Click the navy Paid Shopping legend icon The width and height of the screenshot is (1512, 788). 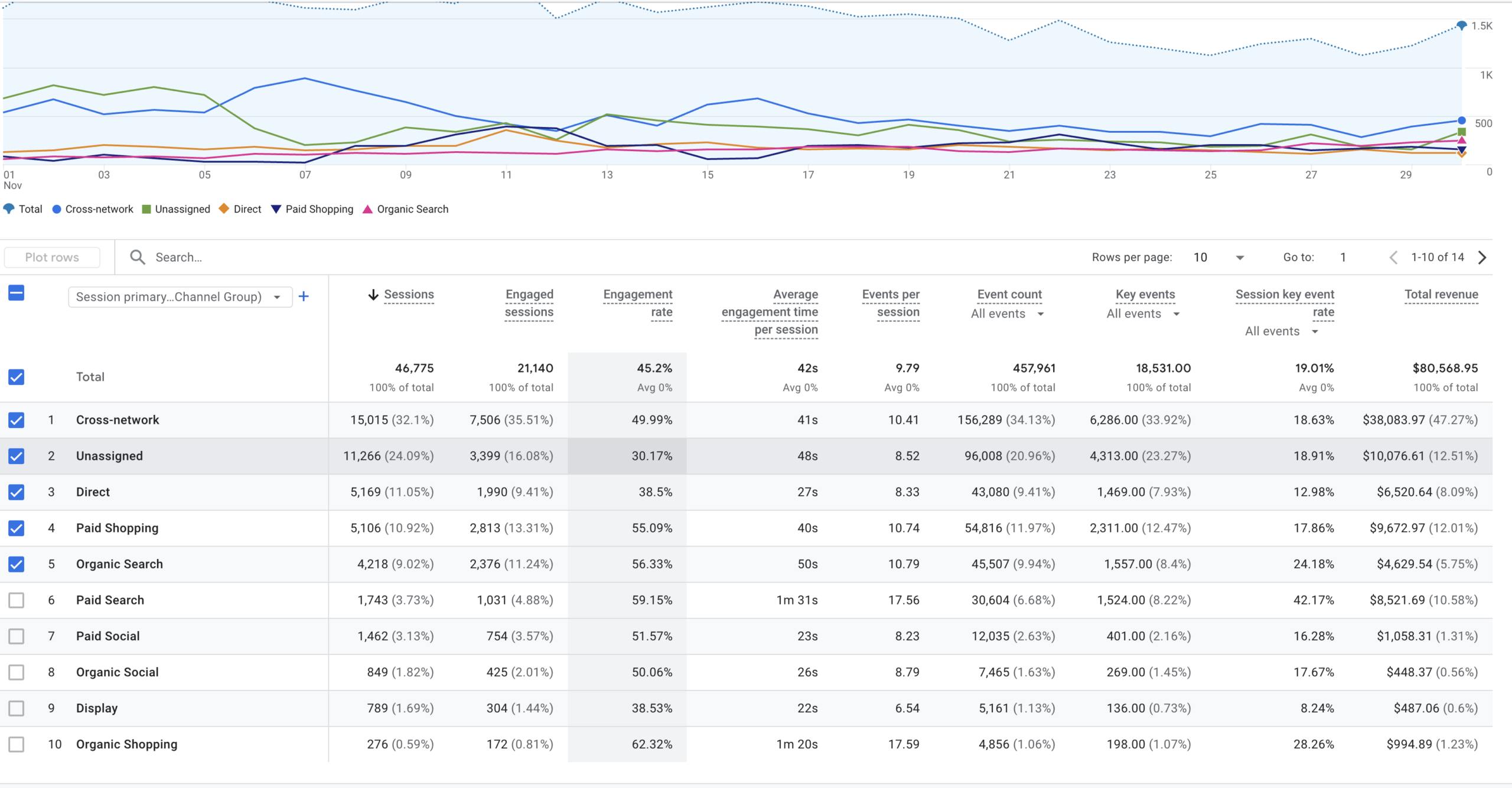tap(275, 208)
